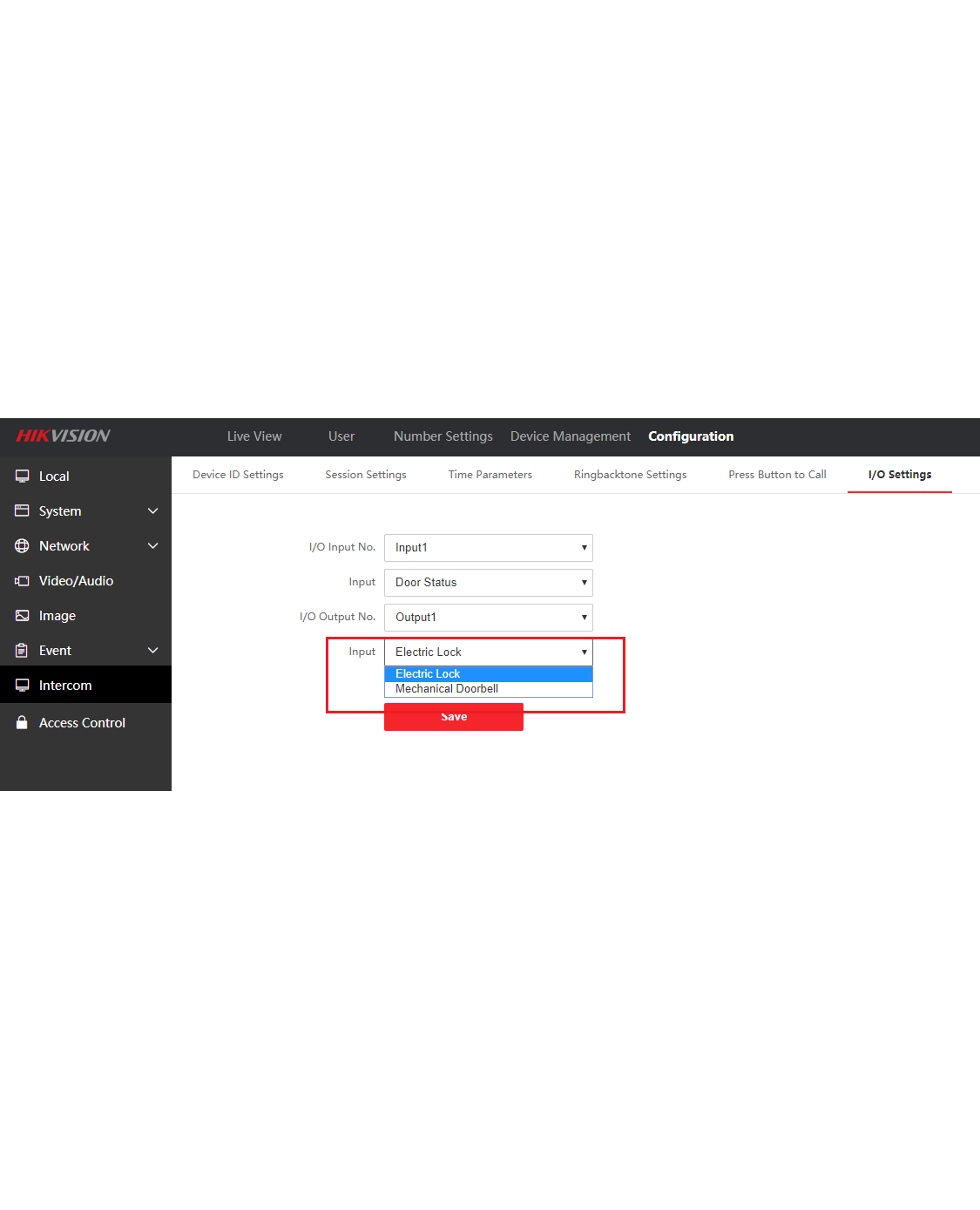Select Mechanical Doorbell from dropdown list

pyautogui.click(x=447, y=689)
